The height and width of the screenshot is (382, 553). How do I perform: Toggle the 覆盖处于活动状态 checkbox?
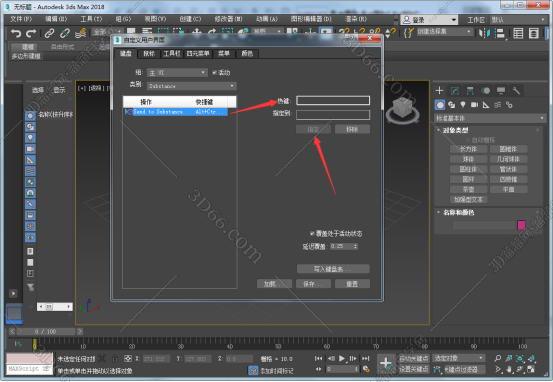click(x=312, y=234)
